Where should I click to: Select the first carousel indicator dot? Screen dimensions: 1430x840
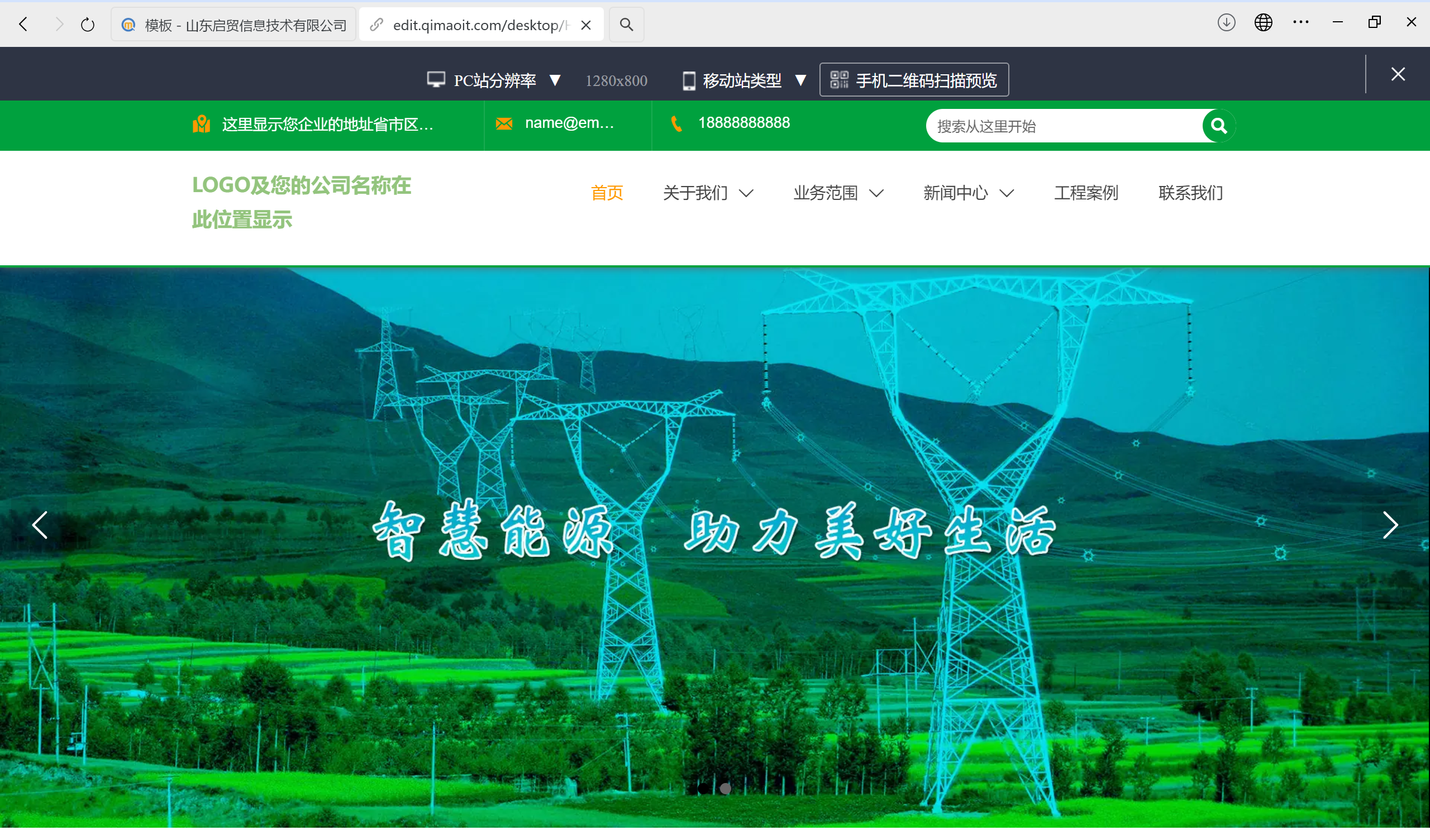point(704,788)
